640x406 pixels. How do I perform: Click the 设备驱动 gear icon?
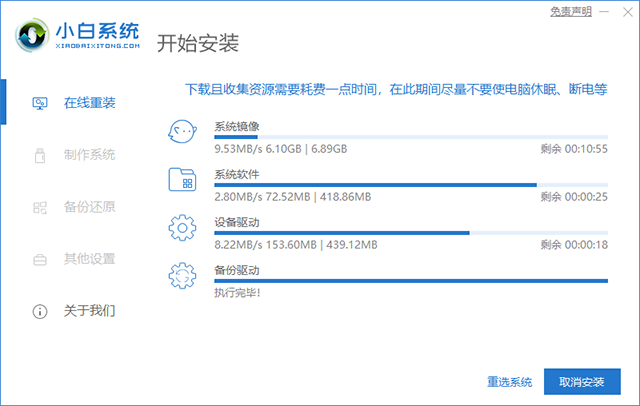tap(182, 229)
